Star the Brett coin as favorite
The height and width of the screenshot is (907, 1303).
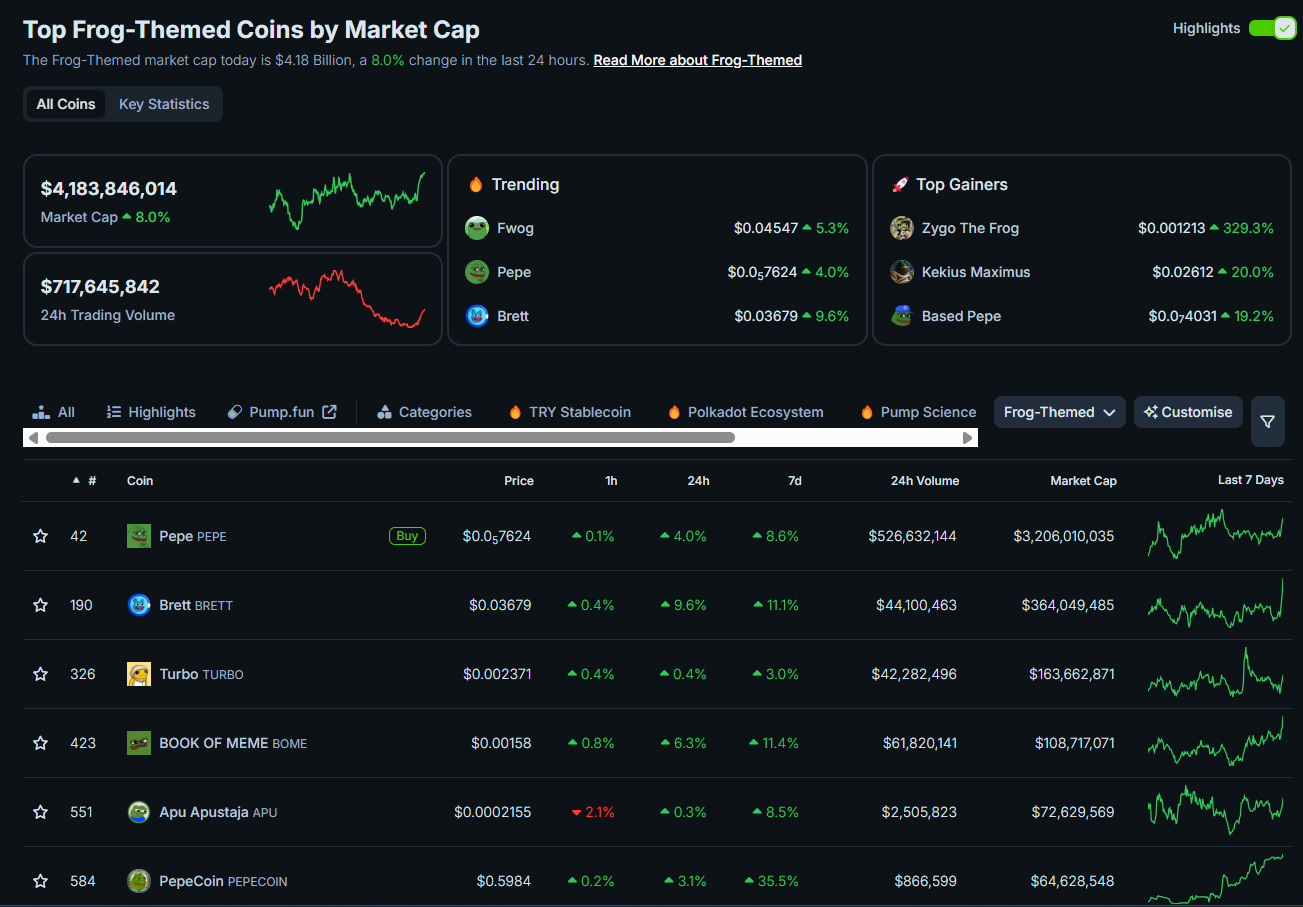40,605
